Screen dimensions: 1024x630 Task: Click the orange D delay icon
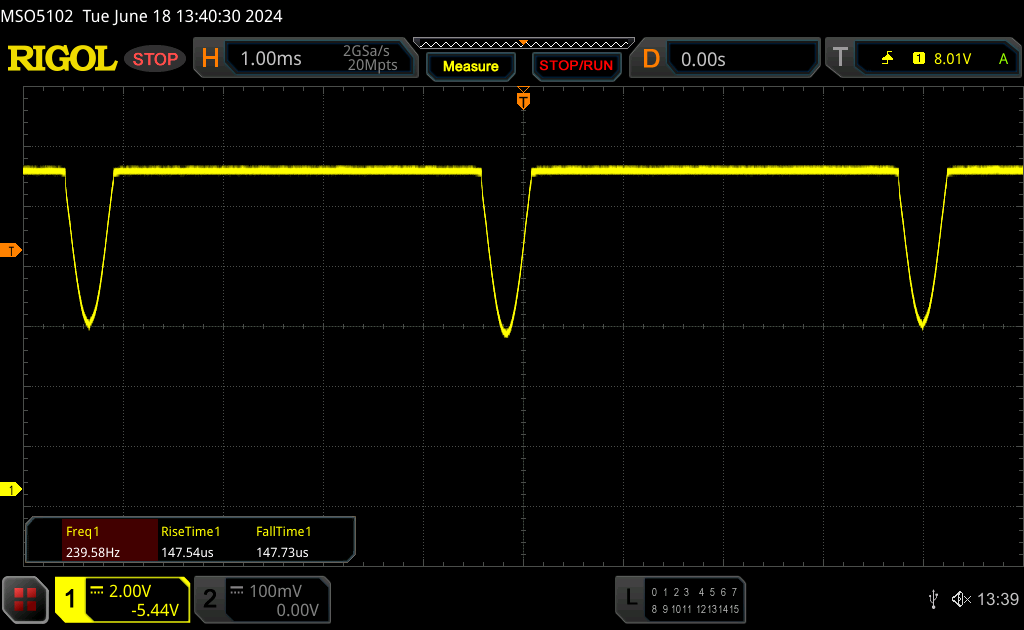coord(651,59)
